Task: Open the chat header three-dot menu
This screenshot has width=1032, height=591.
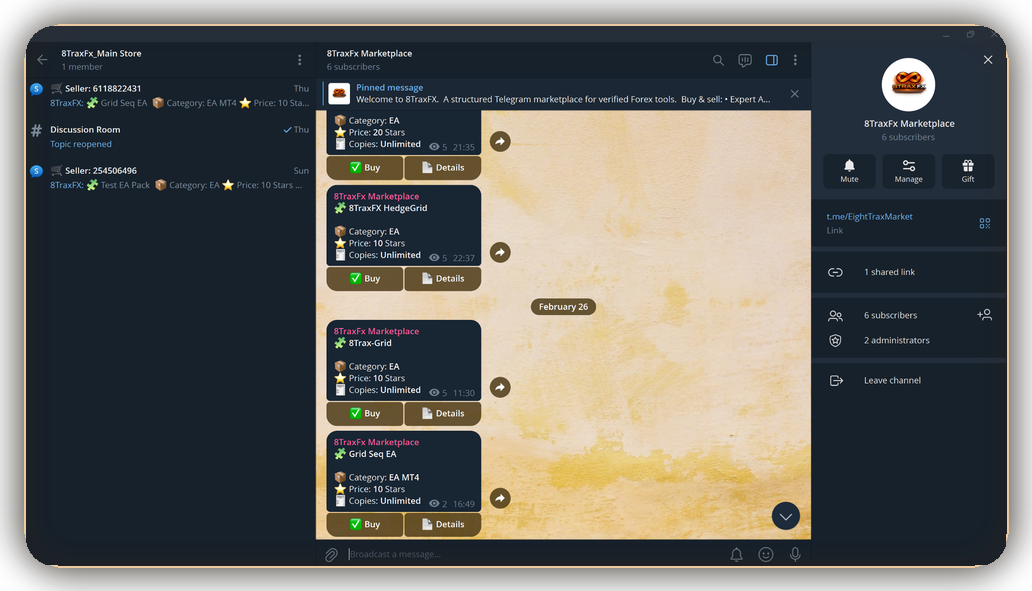Action: (x=795, y=60)
